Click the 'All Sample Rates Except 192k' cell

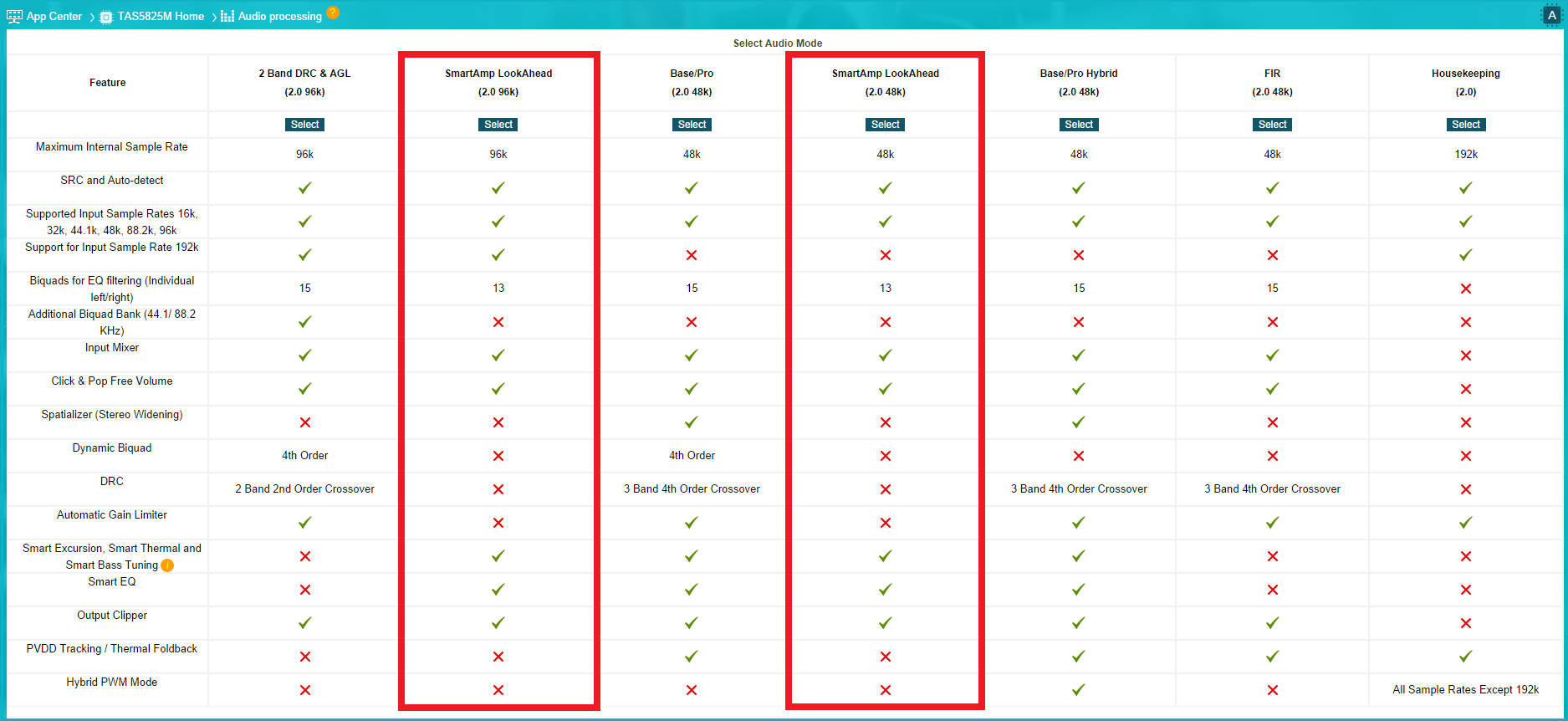coord(1465,690)
